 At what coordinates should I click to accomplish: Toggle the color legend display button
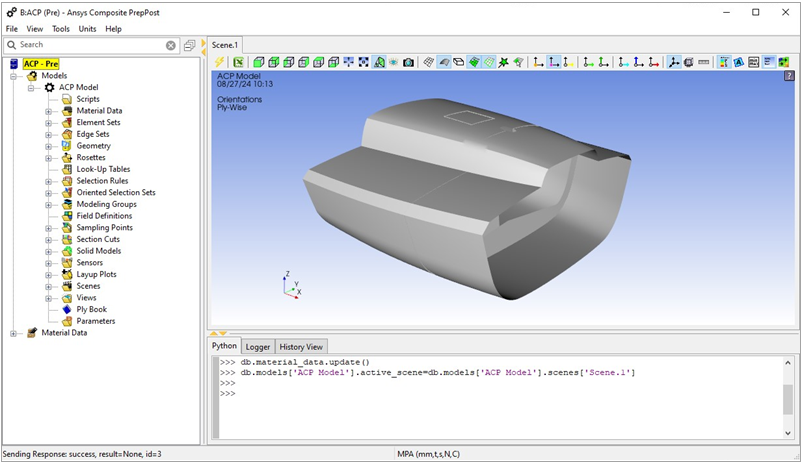(x=724, y=62)
